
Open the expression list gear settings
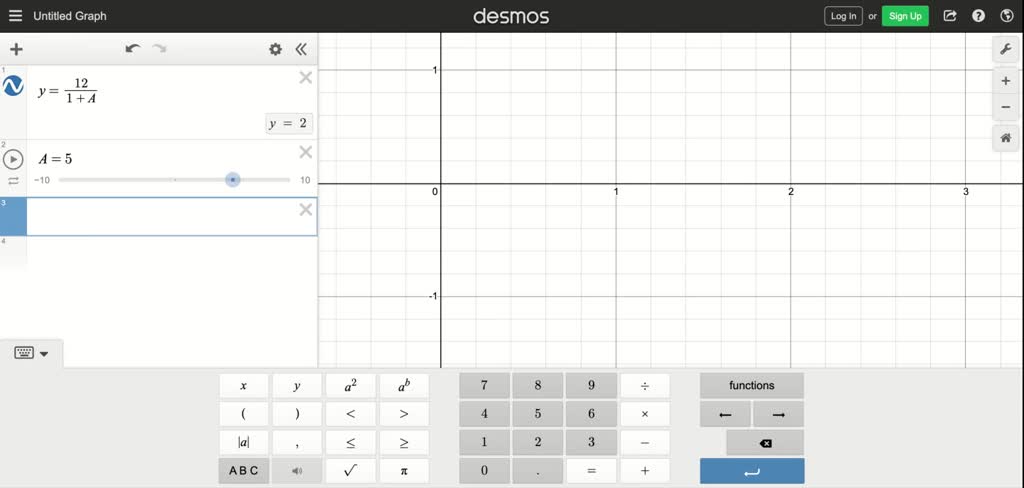[276, 49]
